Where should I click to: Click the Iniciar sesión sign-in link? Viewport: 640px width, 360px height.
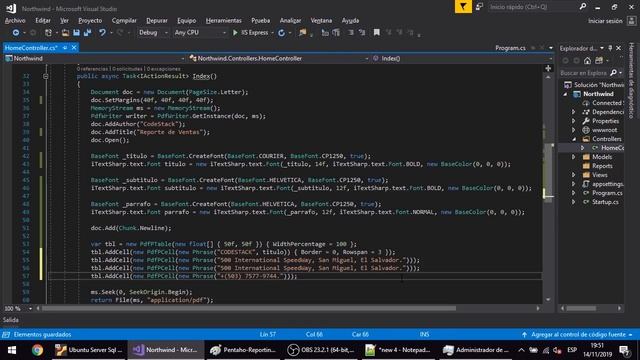(605, 21)
